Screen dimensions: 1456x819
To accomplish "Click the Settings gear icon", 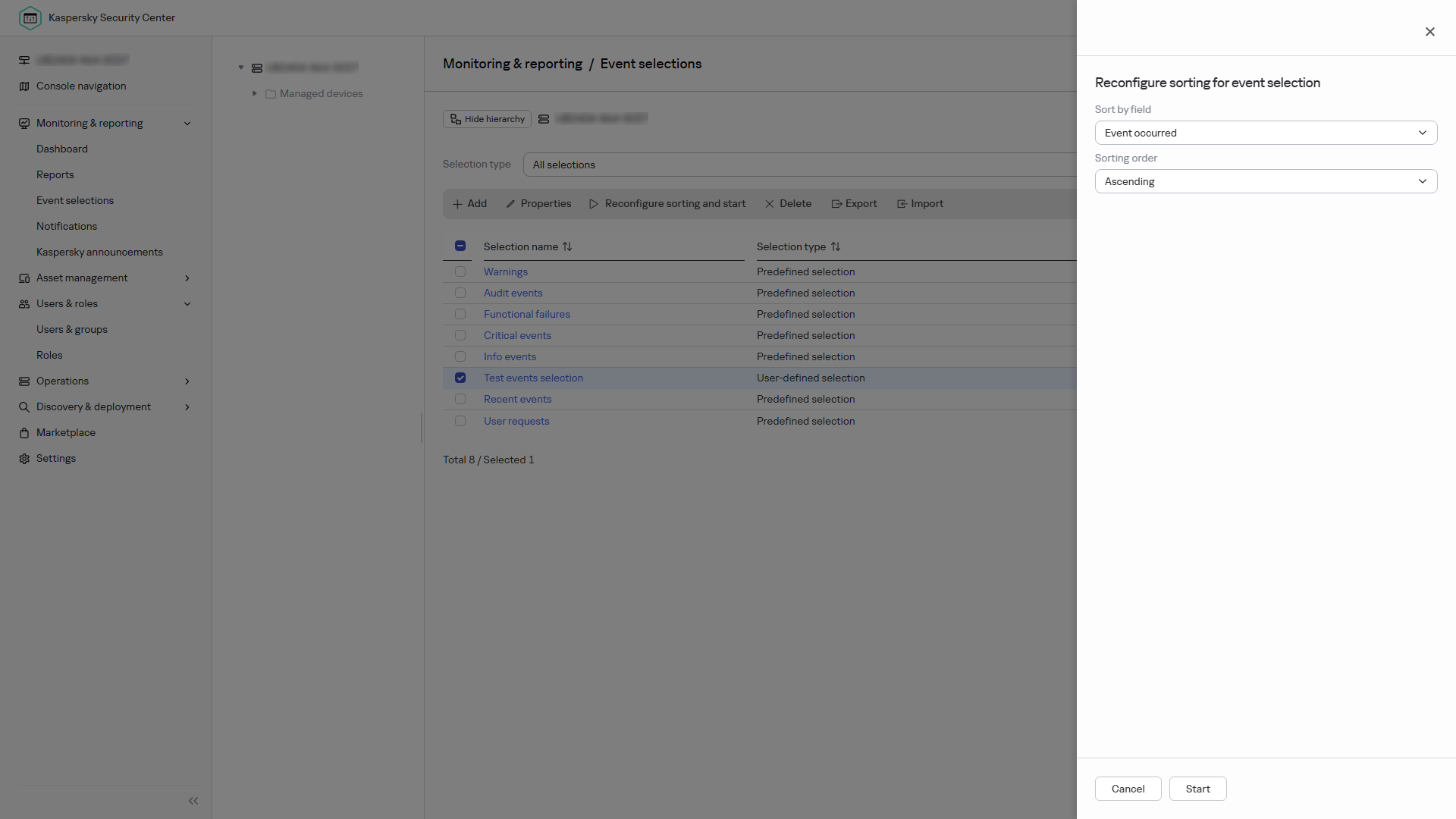I will click(24, 459).
